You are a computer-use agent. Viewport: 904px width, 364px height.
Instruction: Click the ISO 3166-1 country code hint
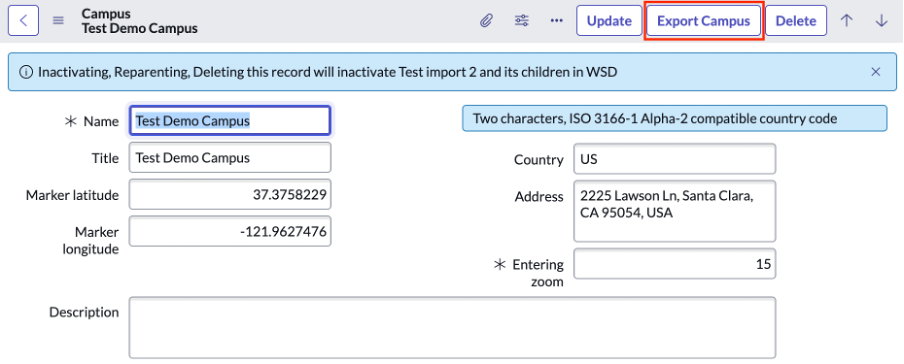tap(675, 119)
